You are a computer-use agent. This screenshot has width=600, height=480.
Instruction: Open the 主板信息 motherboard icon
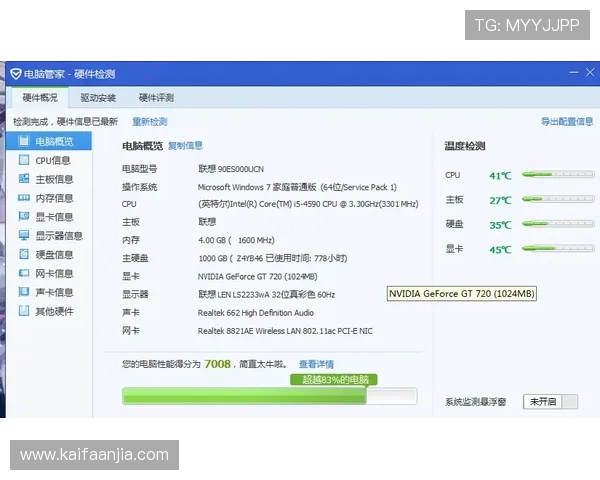[24, 178]
